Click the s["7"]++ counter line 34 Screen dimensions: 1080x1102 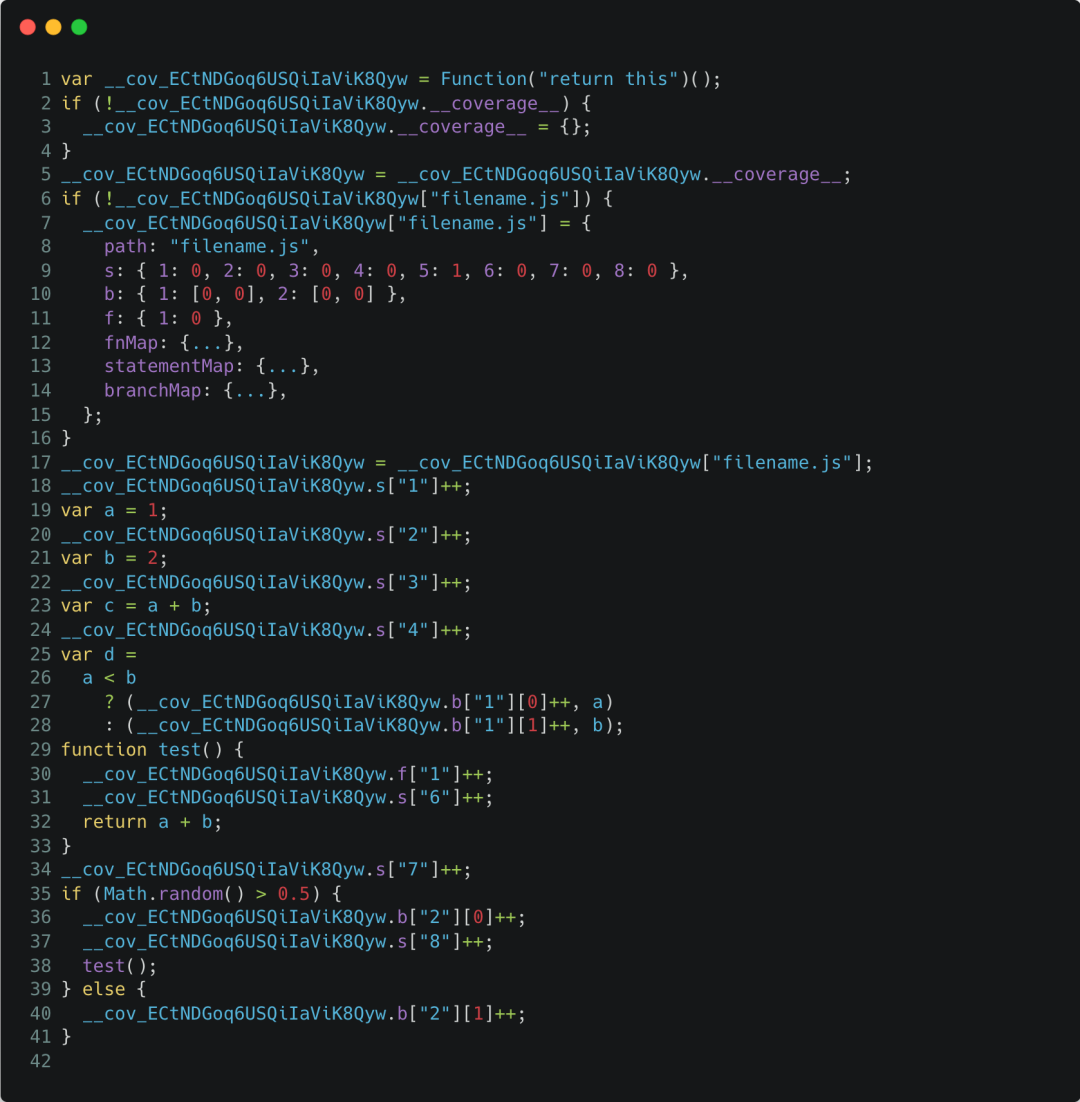pyautogui.click(x=266, y=870)
